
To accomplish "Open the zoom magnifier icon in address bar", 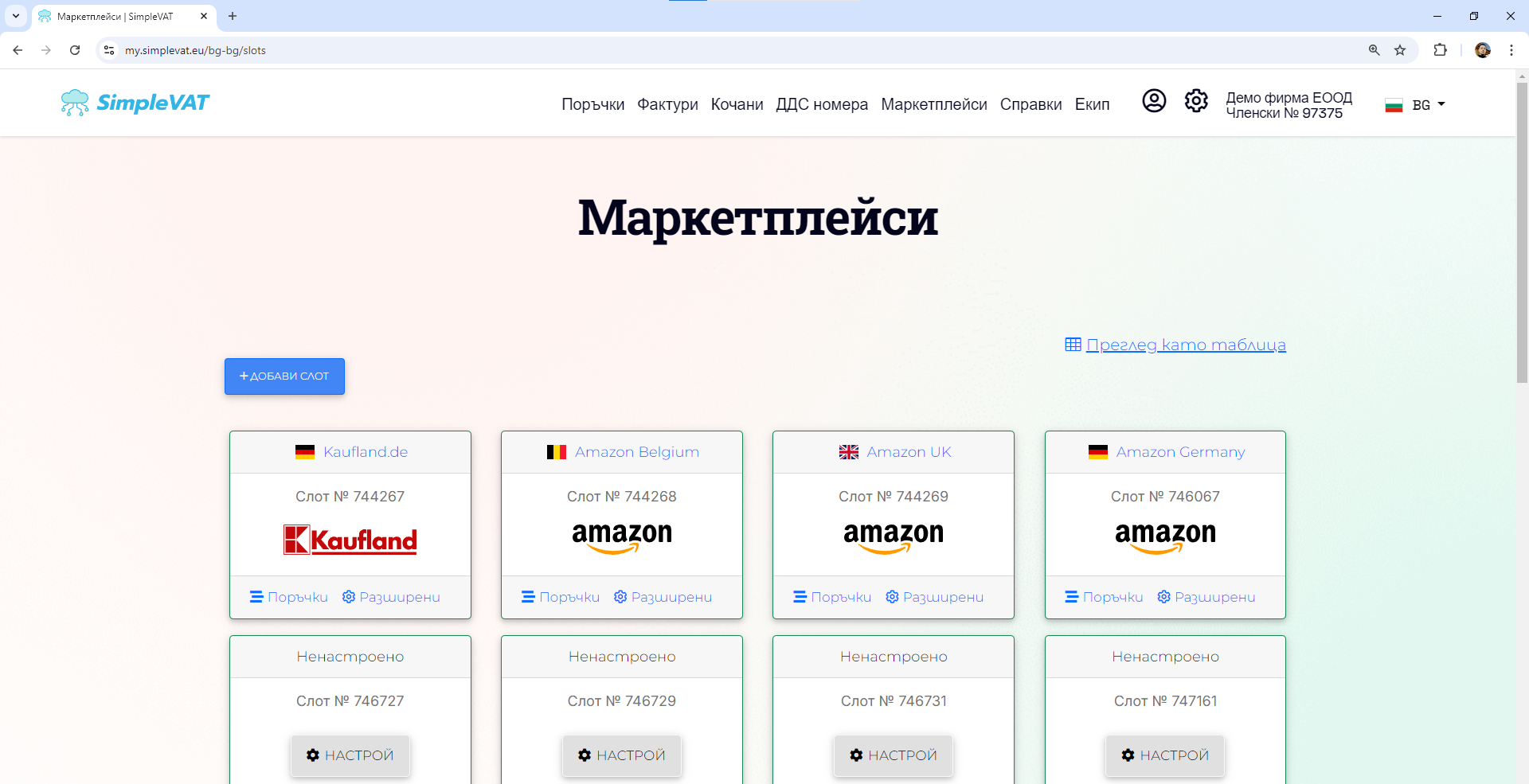I will (x=1375, y=50).
